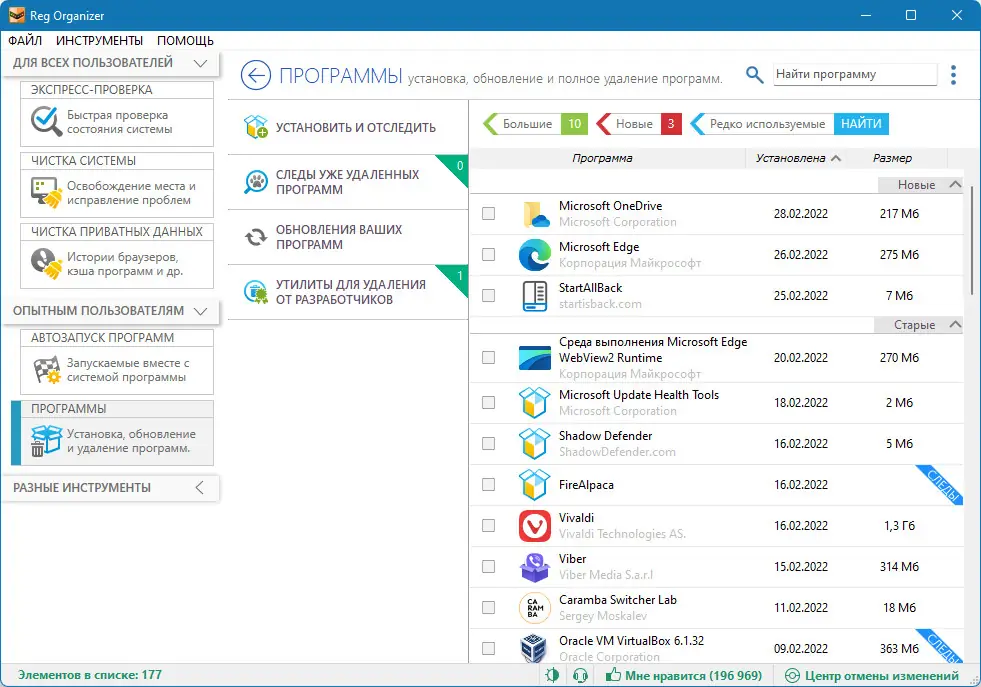Tick the Vivaldi checkbox

489,526
